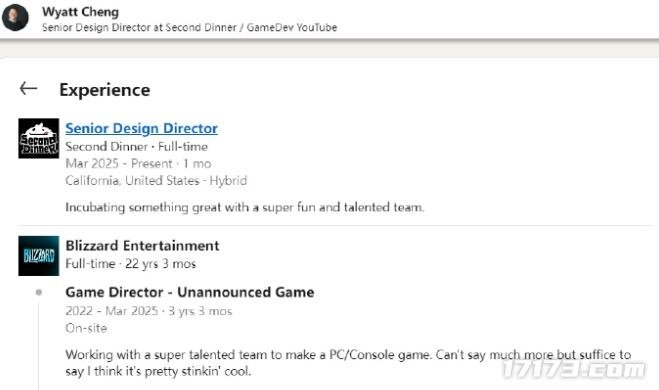Click the Second Dinner · Full-time text
Screen dimensions: 659x390
[137, 147]
